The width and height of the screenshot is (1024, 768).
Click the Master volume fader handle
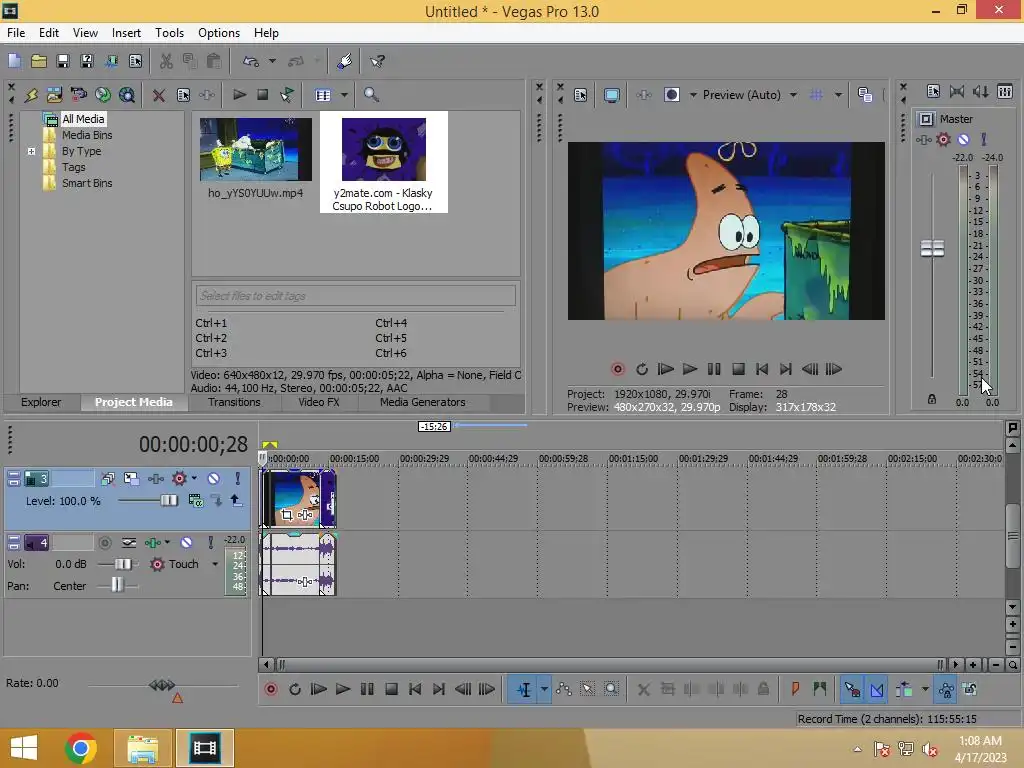(x=932, y=248)
